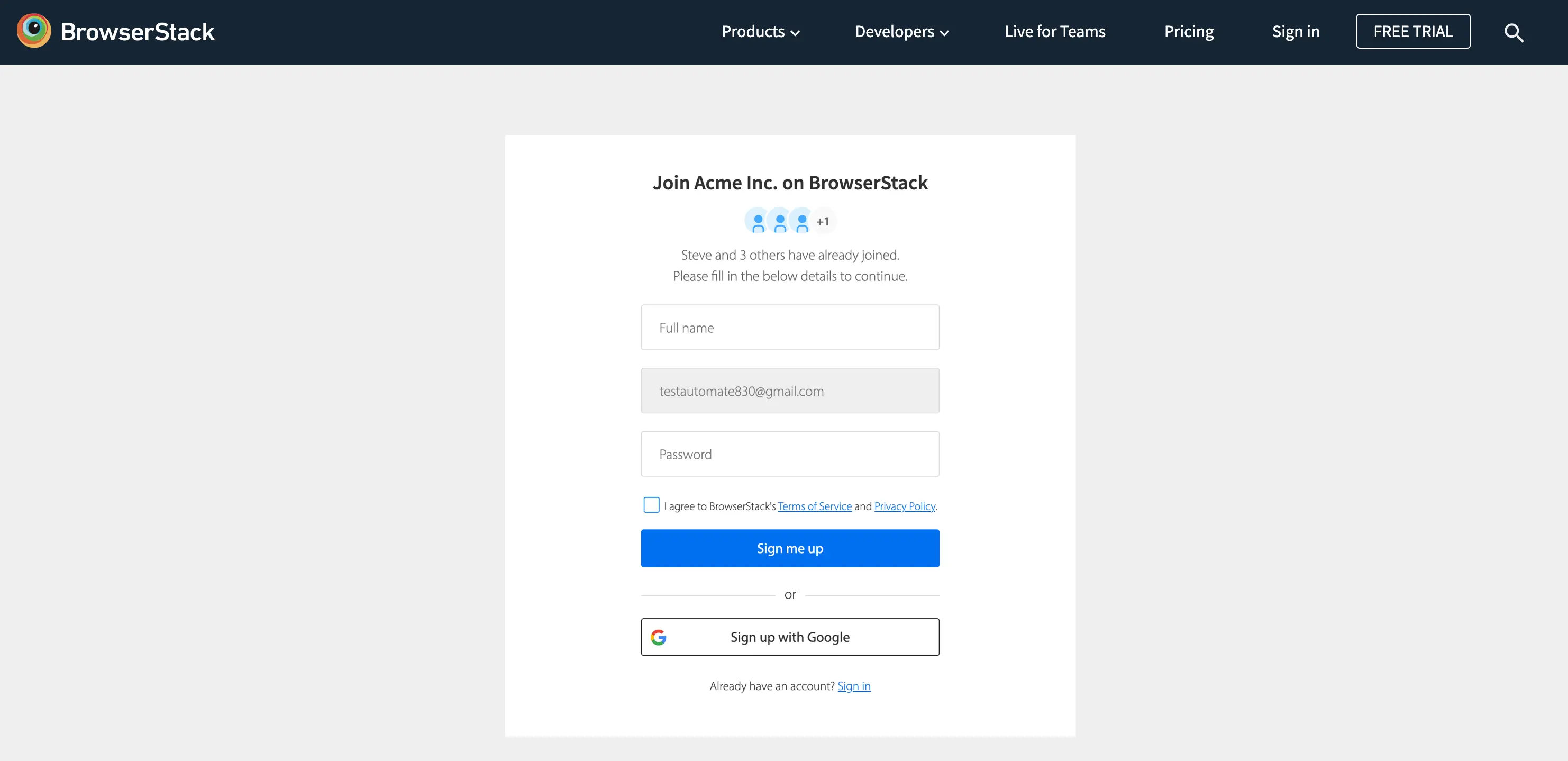Choose Sign up with Google
Screen dimensions: 1568x761
click(x=789, y=637)
